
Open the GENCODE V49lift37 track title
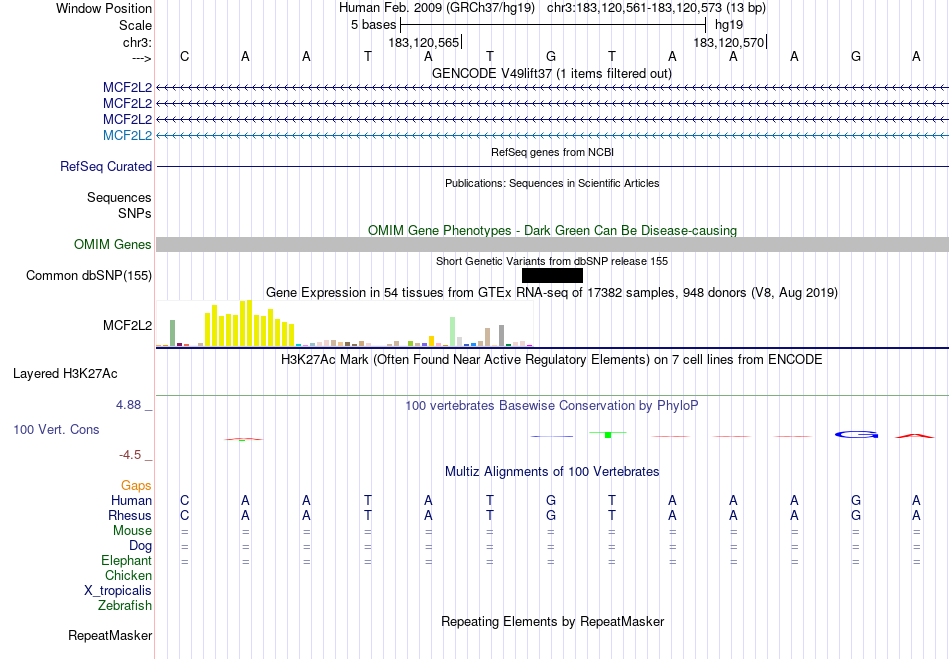(551, 73)
